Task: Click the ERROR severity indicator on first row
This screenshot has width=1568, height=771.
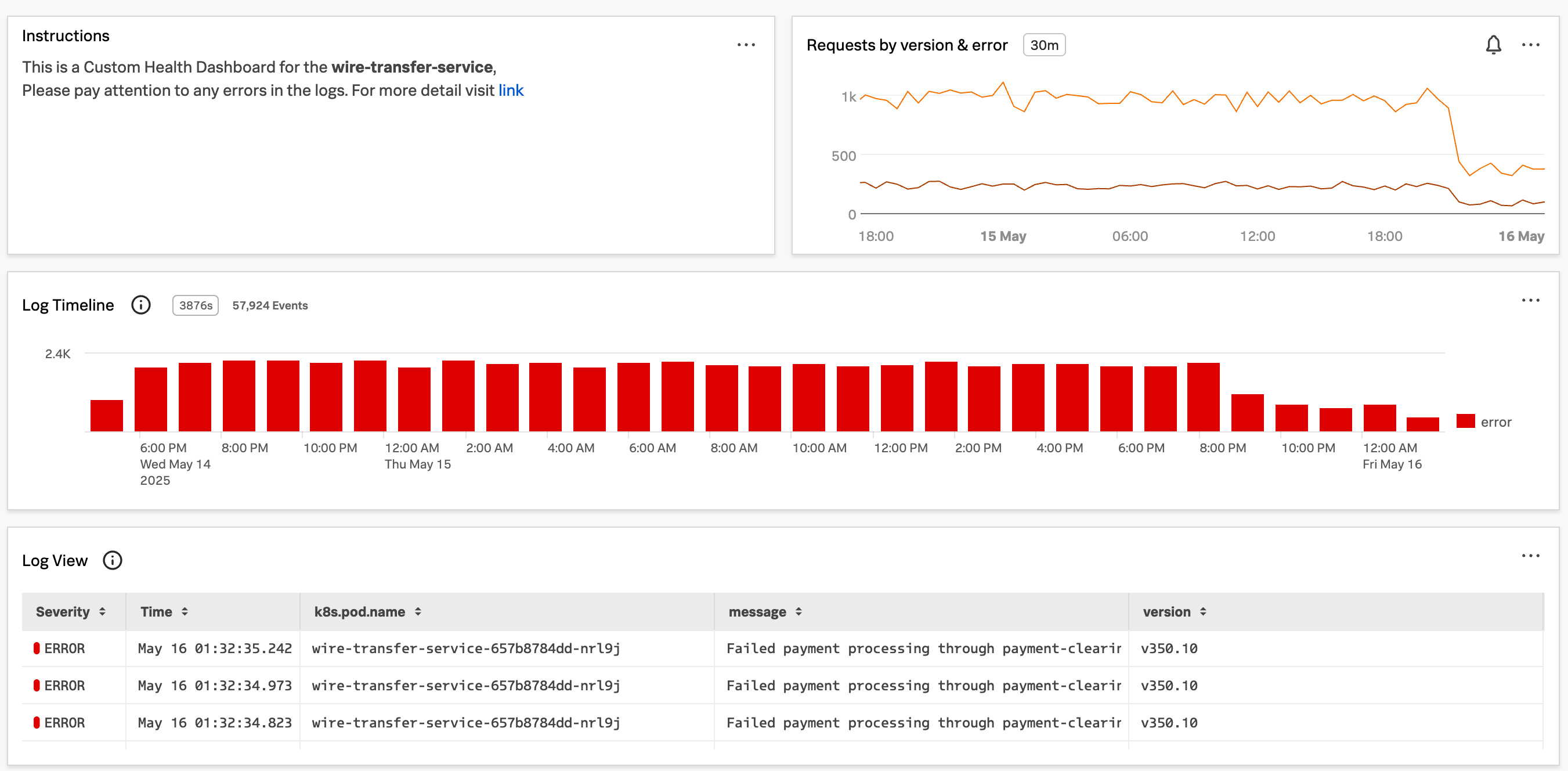Action: pyautogui.click(x=38, y=648)
